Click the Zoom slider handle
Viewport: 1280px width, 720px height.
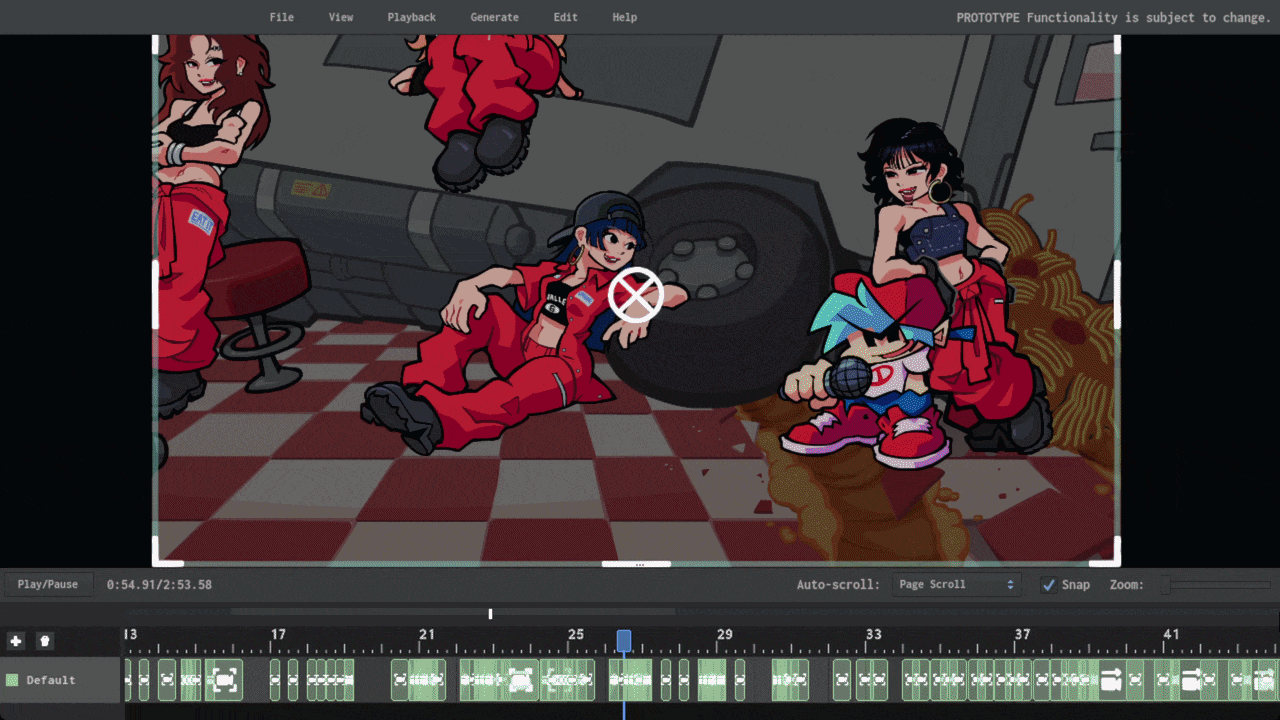coord(1165,585)
